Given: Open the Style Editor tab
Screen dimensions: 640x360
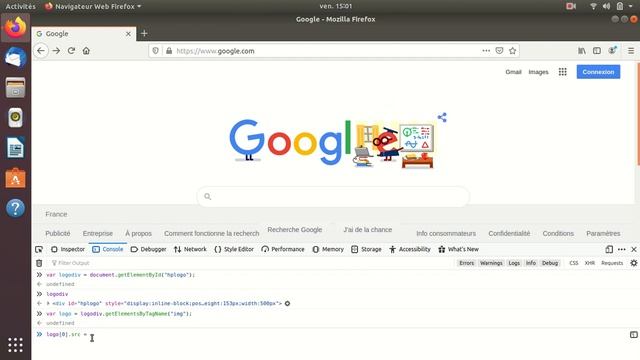Looking at the screenshot, I should [234, 249].
